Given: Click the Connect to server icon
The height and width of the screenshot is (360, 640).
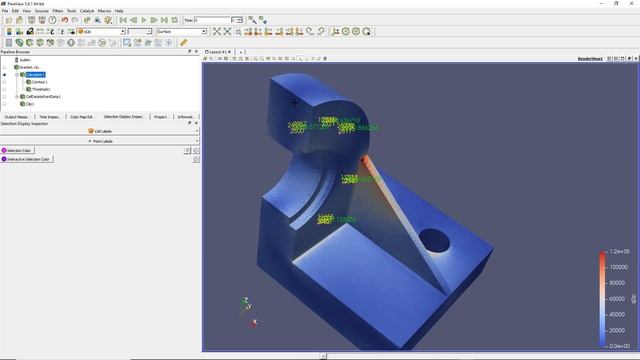Looking at the screenshot, I should 31,20.
